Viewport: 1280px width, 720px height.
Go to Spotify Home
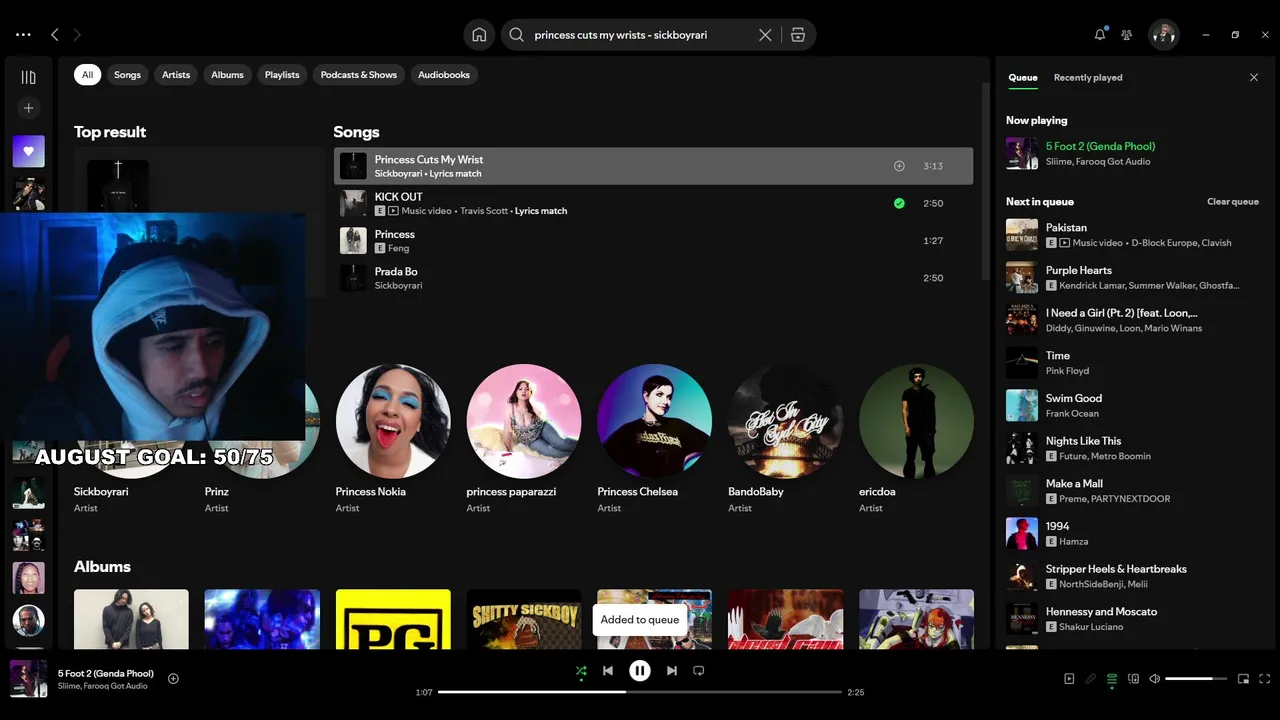479,35
